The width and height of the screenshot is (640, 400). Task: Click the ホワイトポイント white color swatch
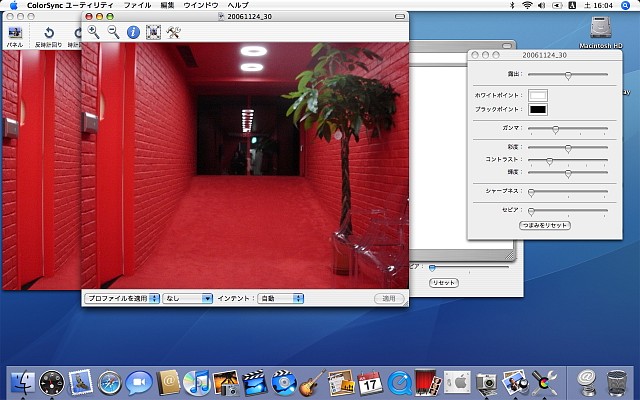click(538, 94)
